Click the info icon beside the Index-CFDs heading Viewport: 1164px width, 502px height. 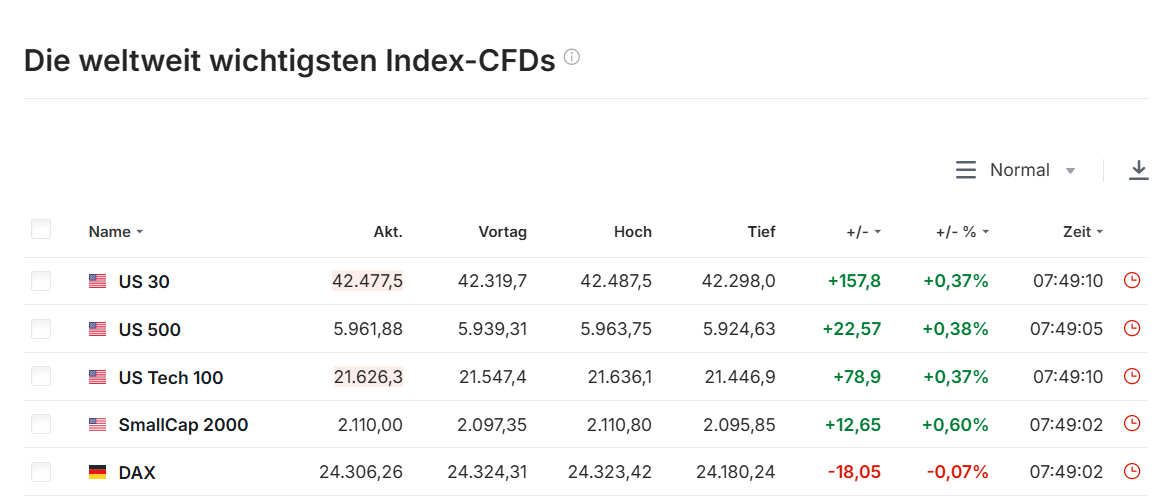click(572, 58)
